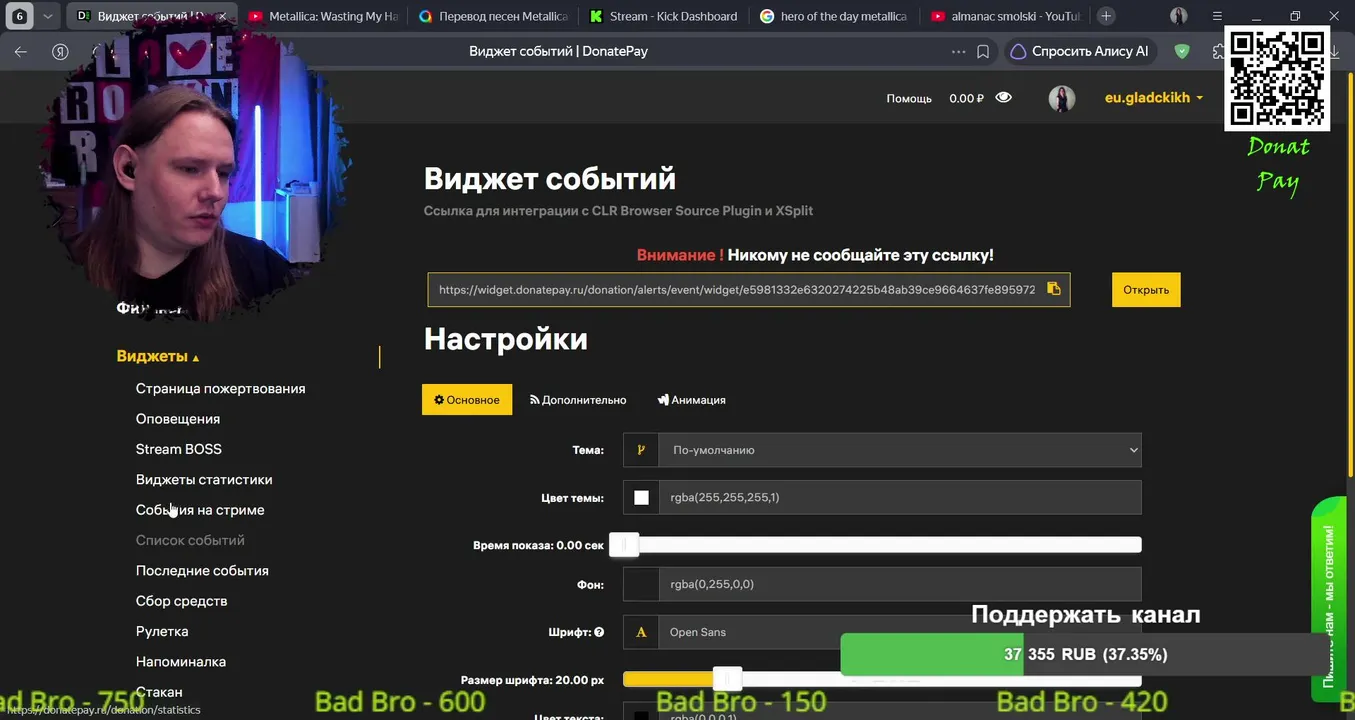Screen dimensions: 1355x720
Task: Click the white Цвет темы color swatch
Action: pos(641,498)
